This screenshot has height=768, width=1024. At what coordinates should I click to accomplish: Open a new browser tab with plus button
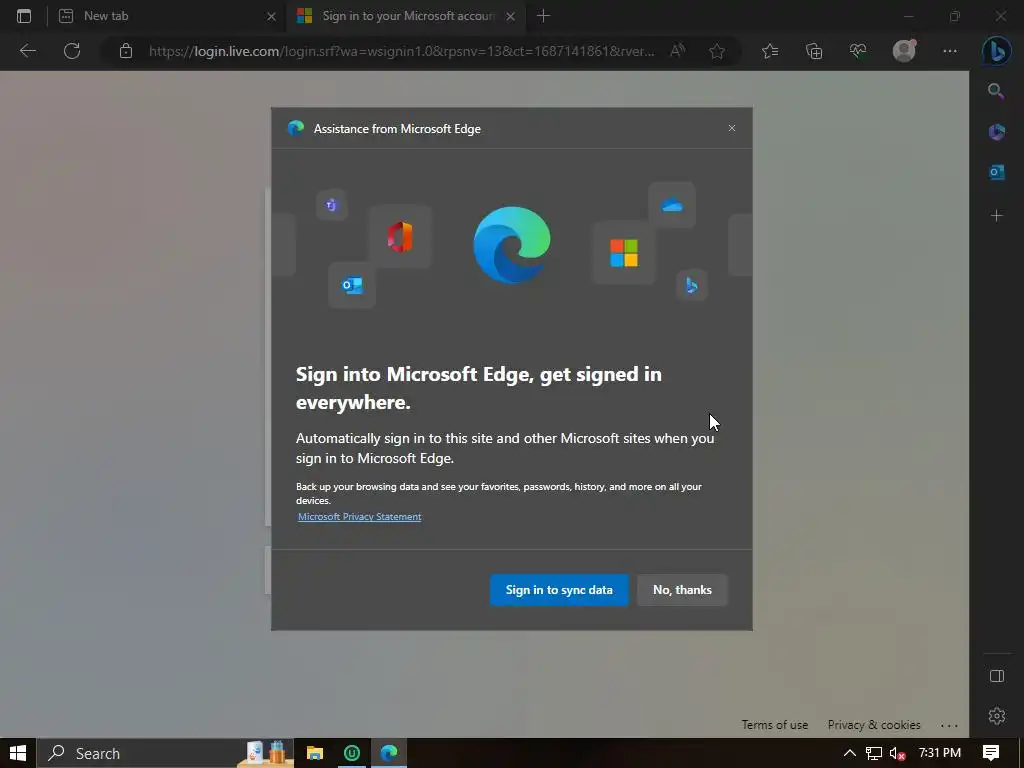point(543,16)
